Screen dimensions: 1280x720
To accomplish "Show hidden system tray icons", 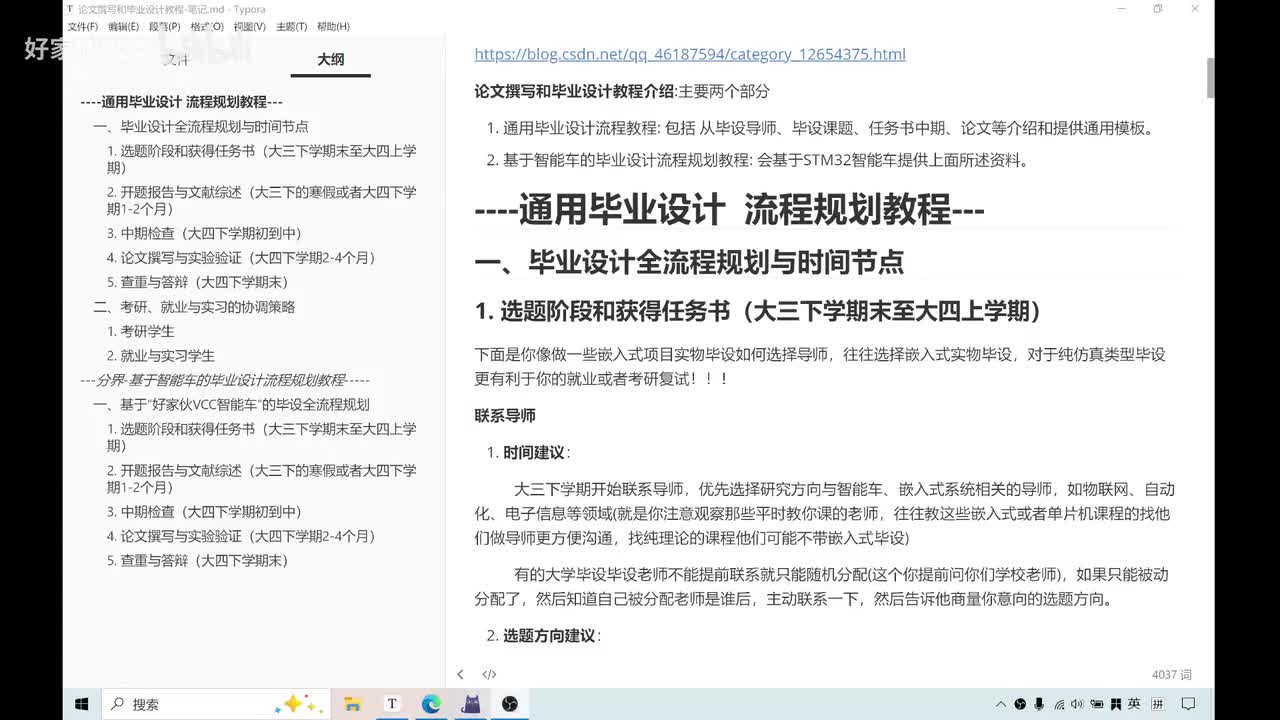I will pyautogui.click(x=1001, y=704).
